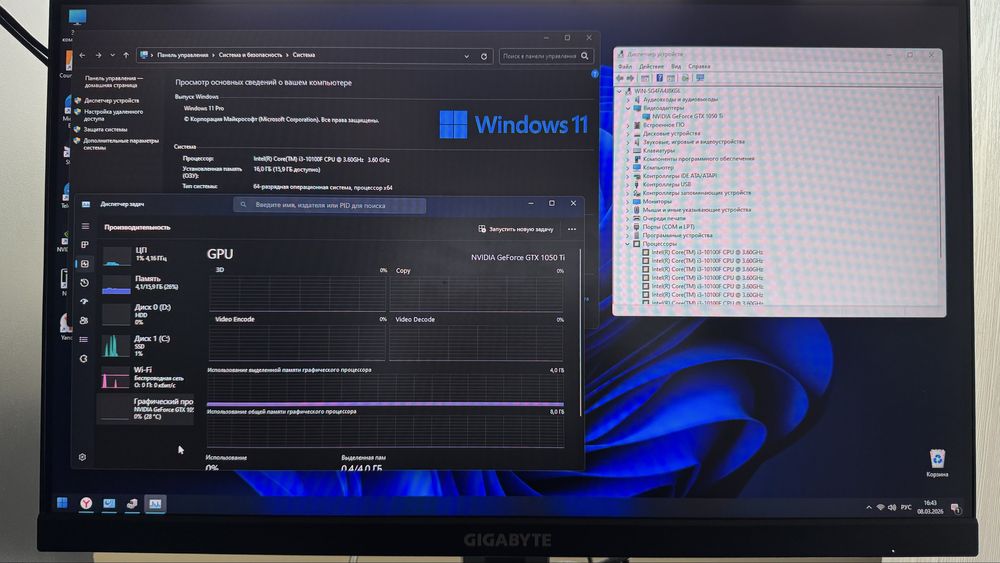This screenshot has height=563, width=1000.
Task: Open the Video Decode graph dropdown
Action: [415, 319]
